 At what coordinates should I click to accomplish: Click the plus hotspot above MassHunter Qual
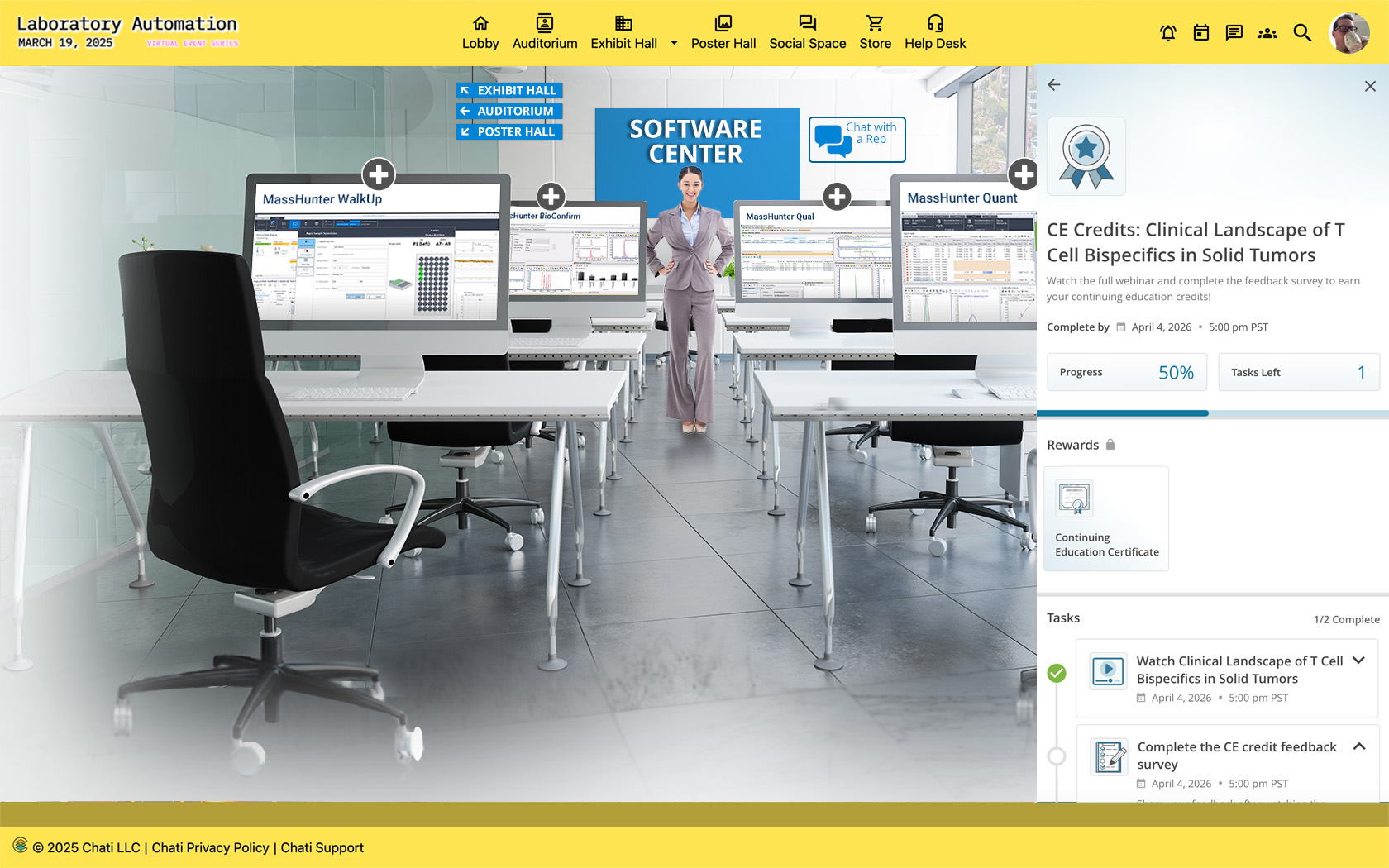tap(837, 197)
